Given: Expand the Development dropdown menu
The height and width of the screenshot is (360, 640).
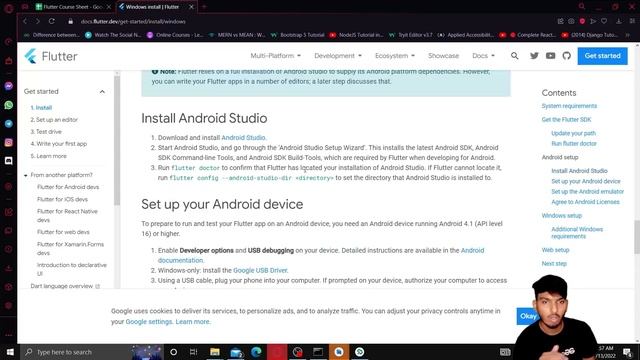Looking at the screenshot, I should (x=338, y=56).
